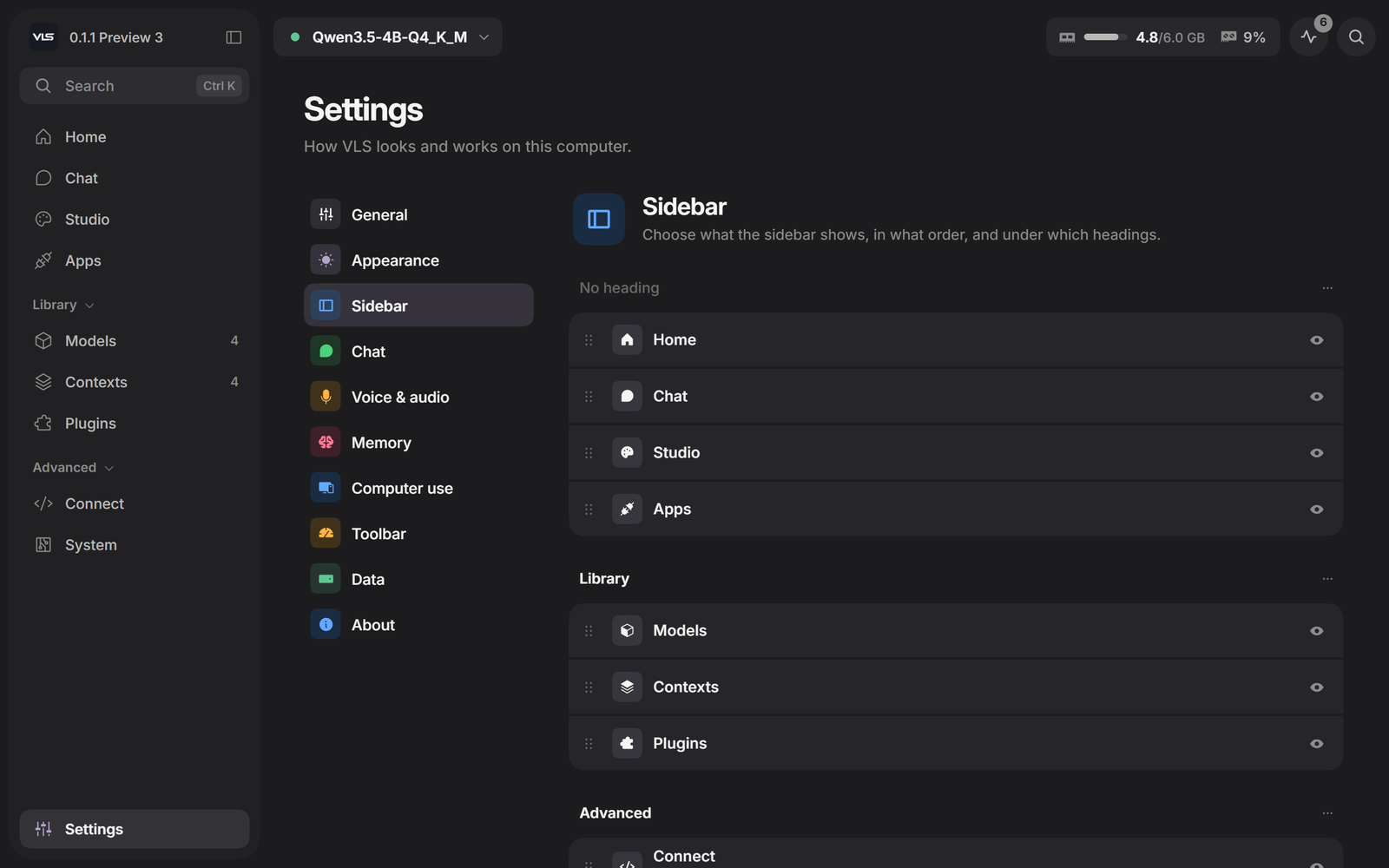Click the System icon in left sidebar
Screen dimensions: 1389x868
(x=43, y=544)
